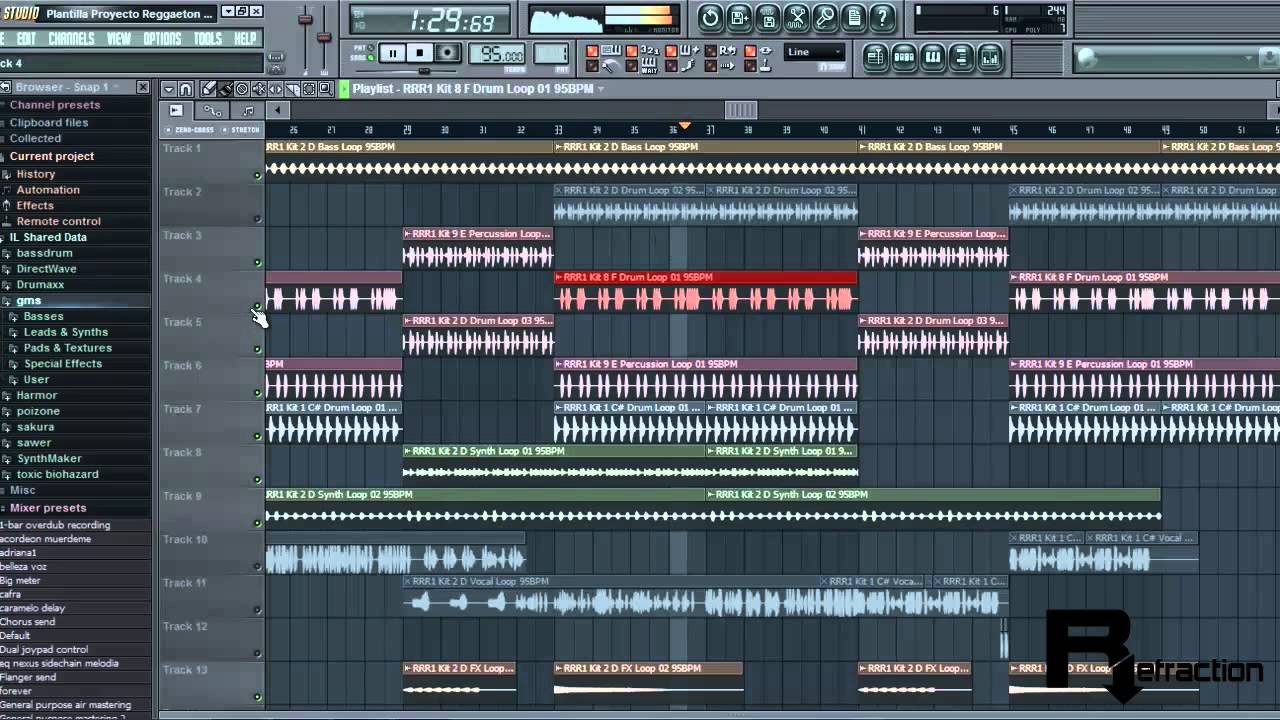The image size is (1280, 720).
Task: Open the Mixer presets browser entry
Action: (48, 508)
